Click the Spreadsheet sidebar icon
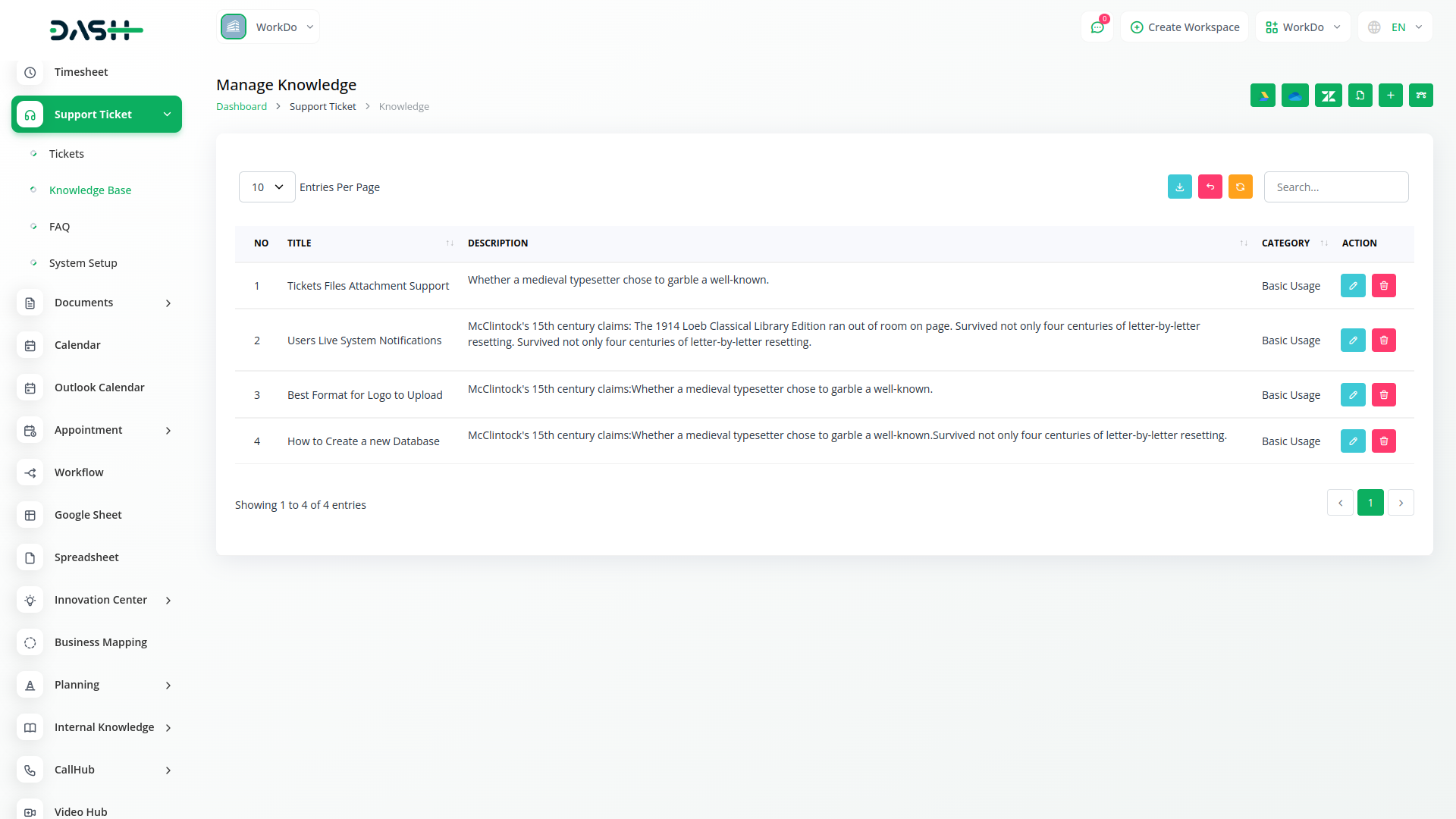Image resolution: width=1456 pixels, height=819 pixels. click(30, 557)
